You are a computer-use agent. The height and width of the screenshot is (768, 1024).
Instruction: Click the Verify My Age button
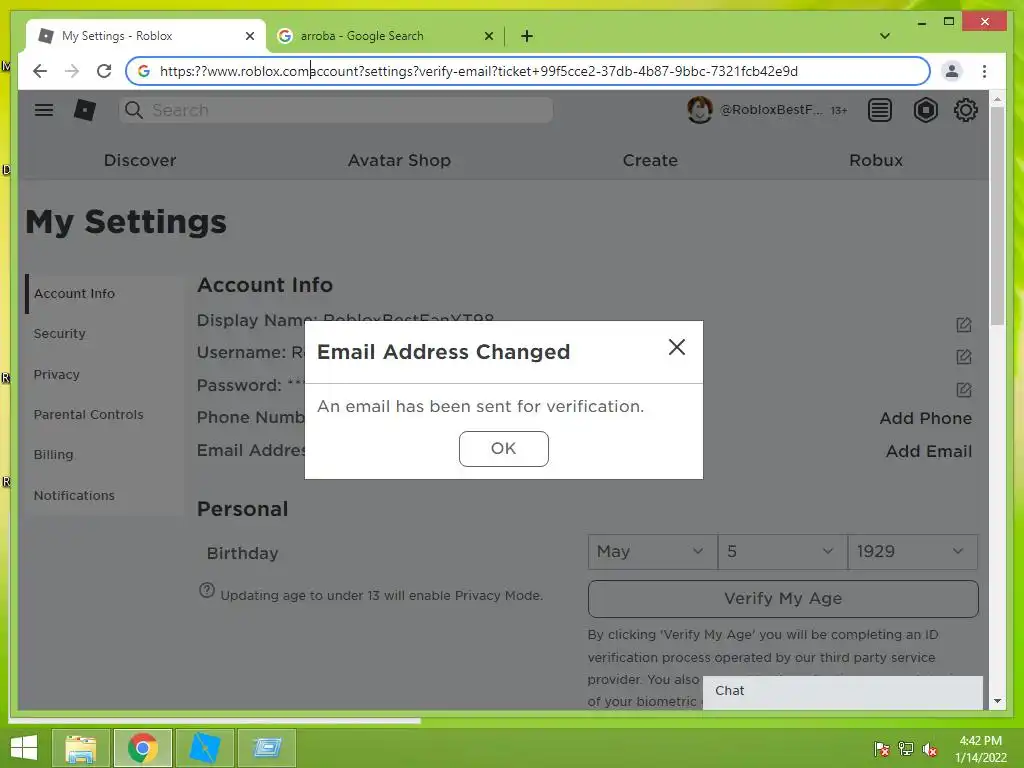point(783,598)
